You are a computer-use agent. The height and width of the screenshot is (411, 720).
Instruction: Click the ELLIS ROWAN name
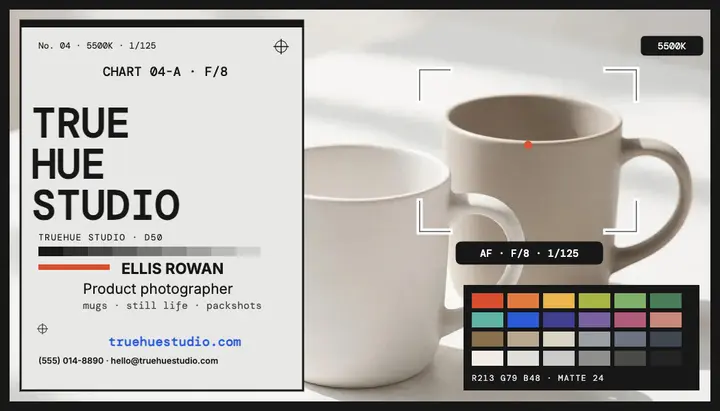pos(172,269)
